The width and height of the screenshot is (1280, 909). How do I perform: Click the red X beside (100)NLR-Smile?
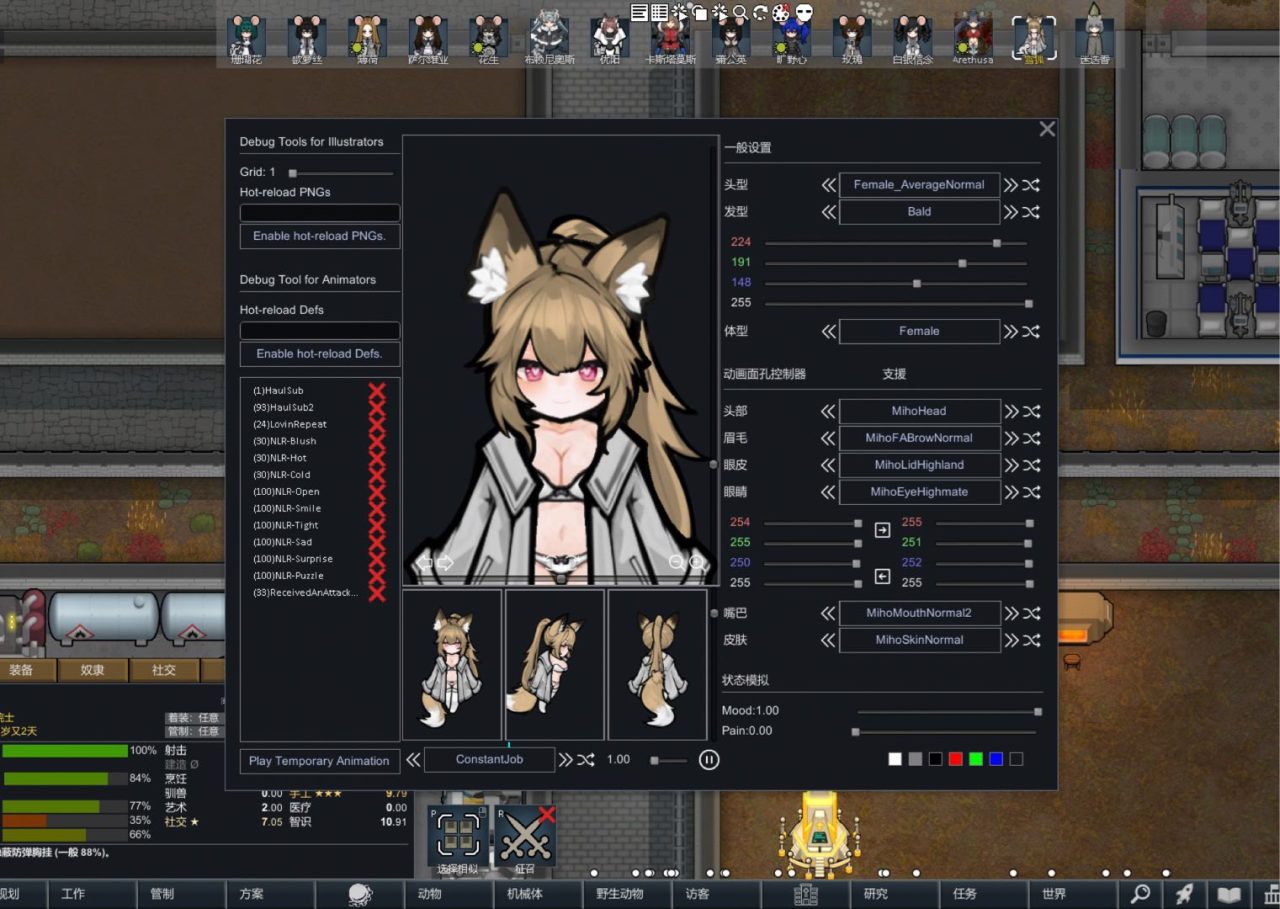[x=377, y=508]
